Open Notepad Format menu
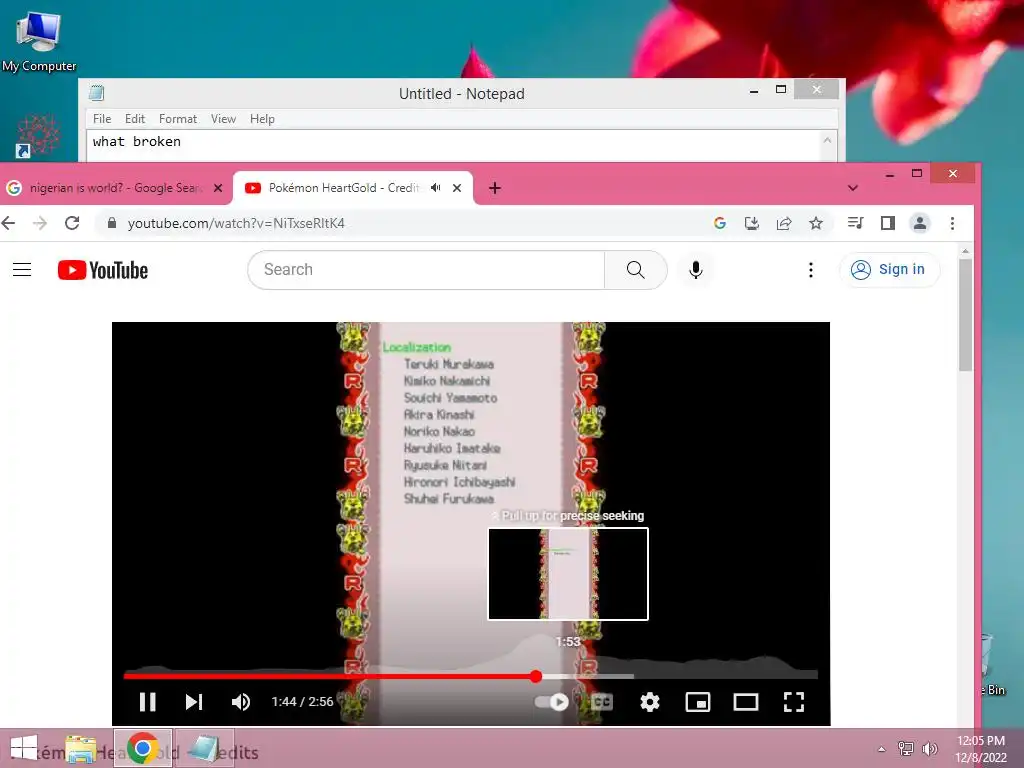The width and height of the screenshot is (1024, 768). pyautogui.click(x=178, y=119)
